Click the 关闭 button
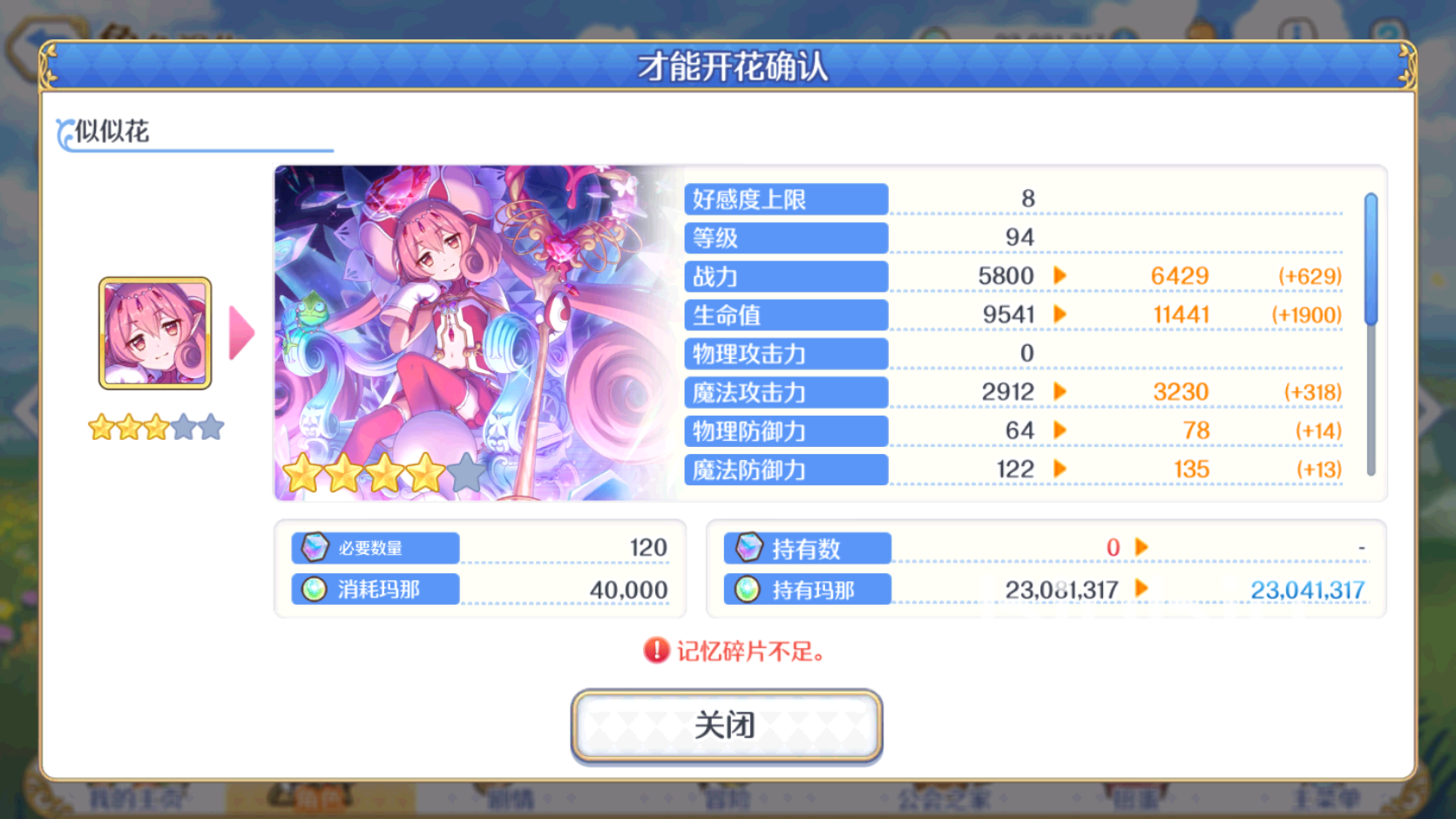This screenshot has width=1456, height=819. 726,726
